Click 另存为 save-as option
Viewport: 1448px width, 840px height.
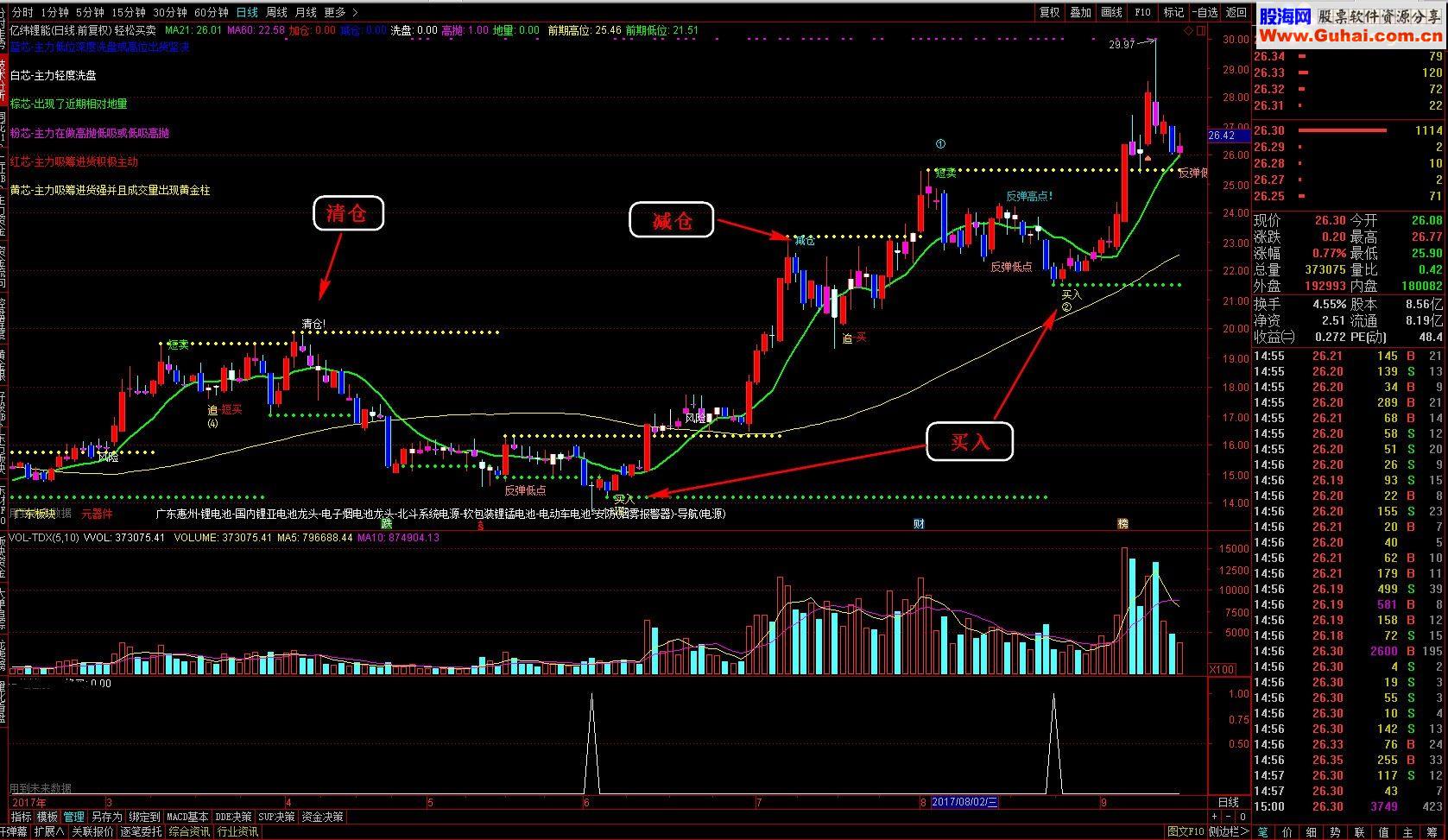click(x=107, y=817)
